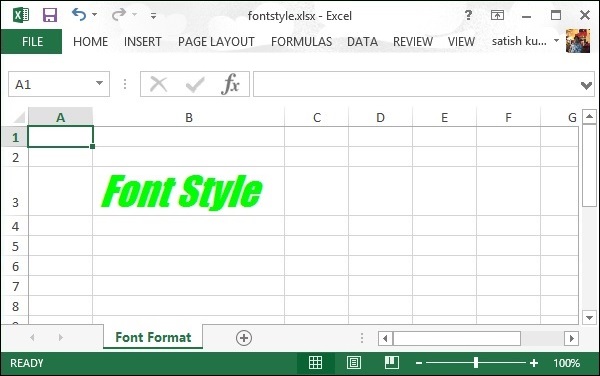This screenshot has height=376, width=600.
Task: Click the horizontal scrollbar right arrow
Action: (571, 339)
